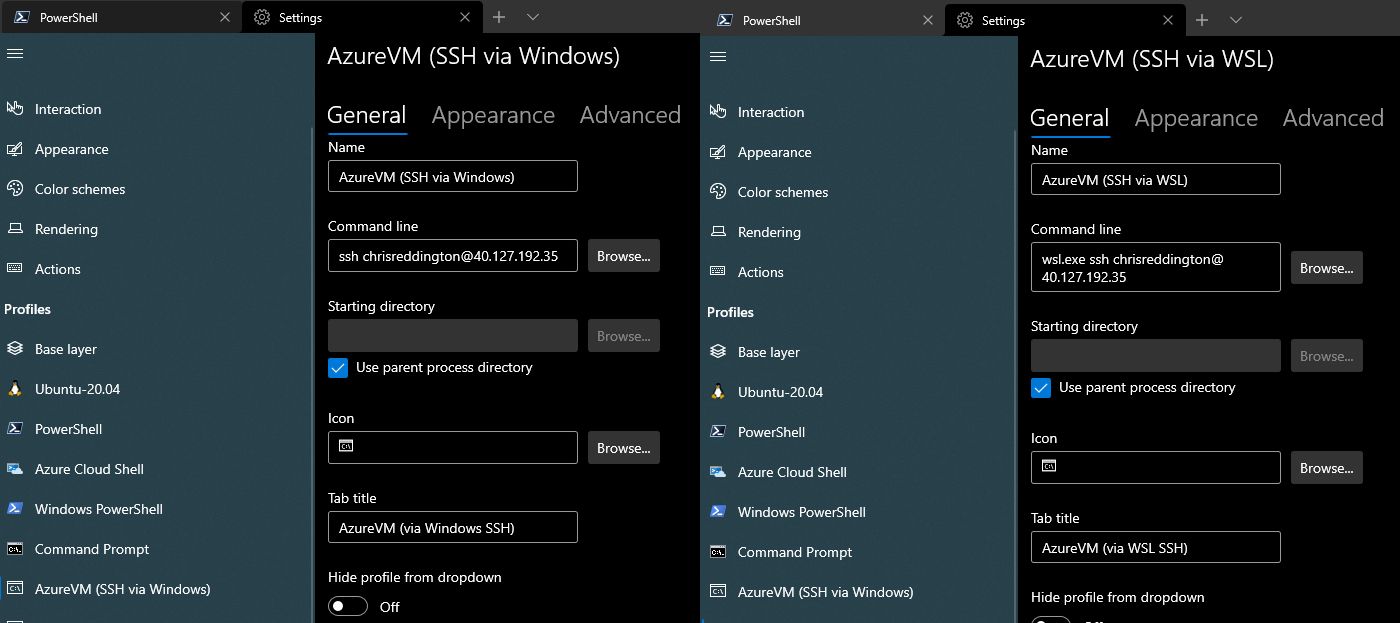The height and width of the screenshot is (623, 1400).
Task: Click Browse beside the Icon field
Action: (x=623, y=447)
